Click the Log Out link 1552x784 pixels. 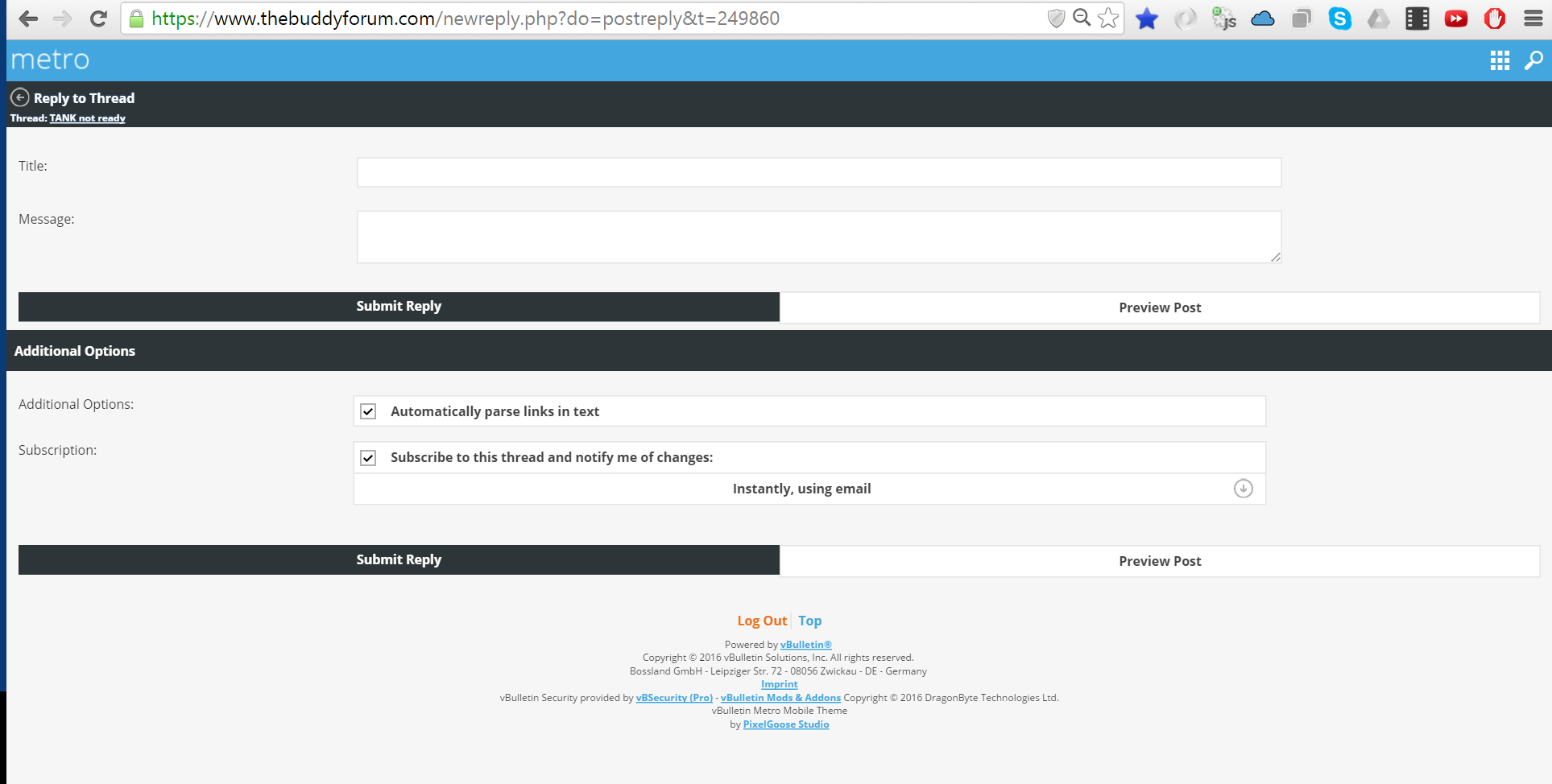pos(762,621)
